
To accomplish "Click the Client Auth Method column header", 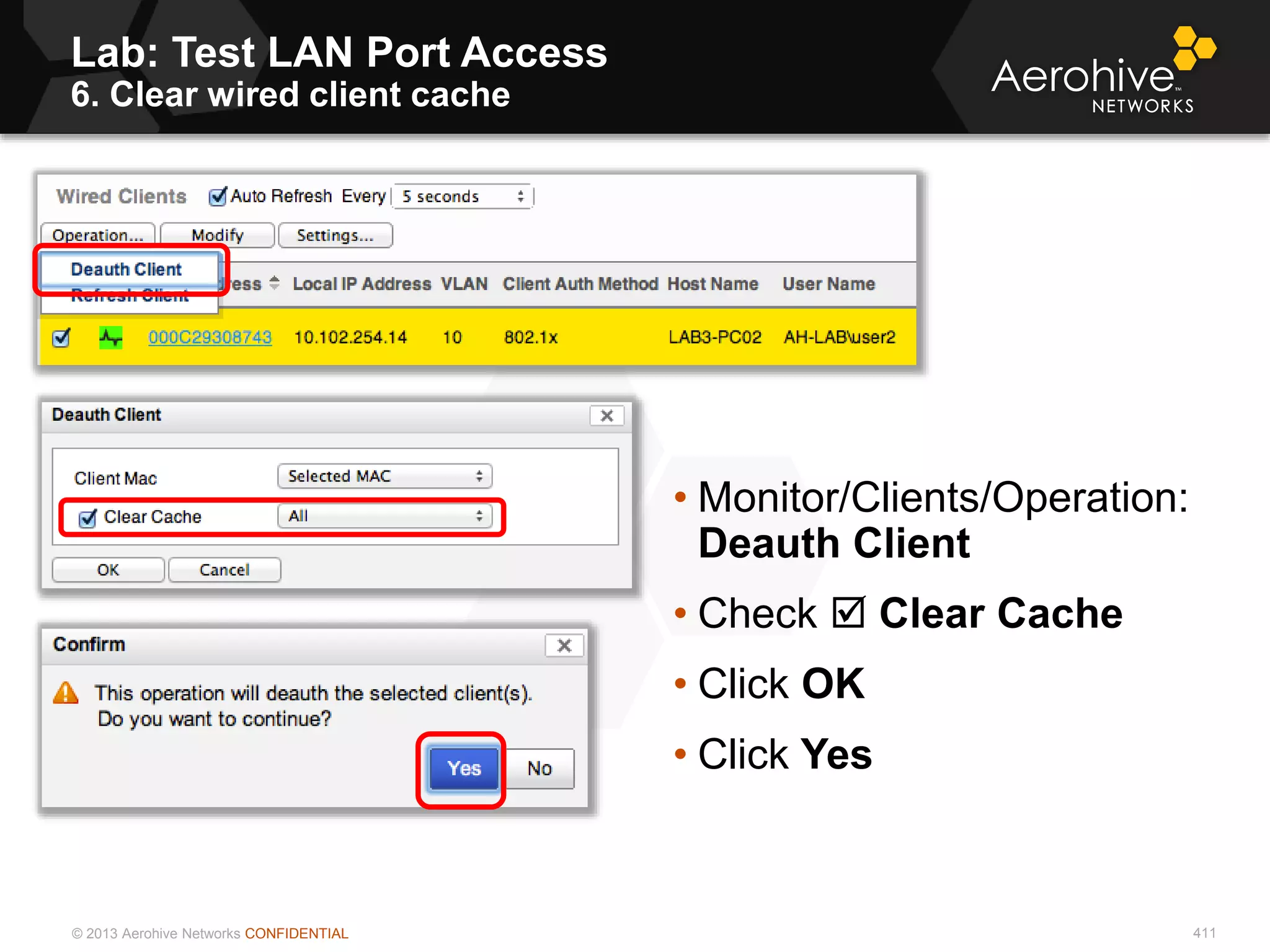I will 580,284.
